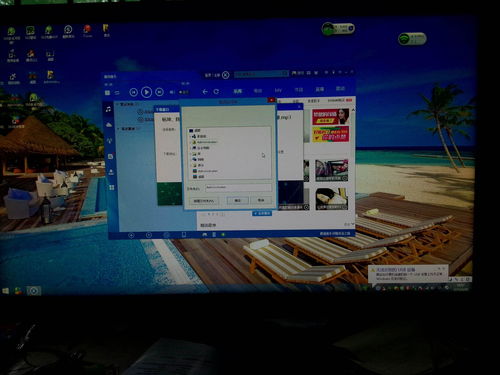Open the Windows Start menu
Image resolution: width=500 pixels, height=375 pixels.
coord(6,291)
